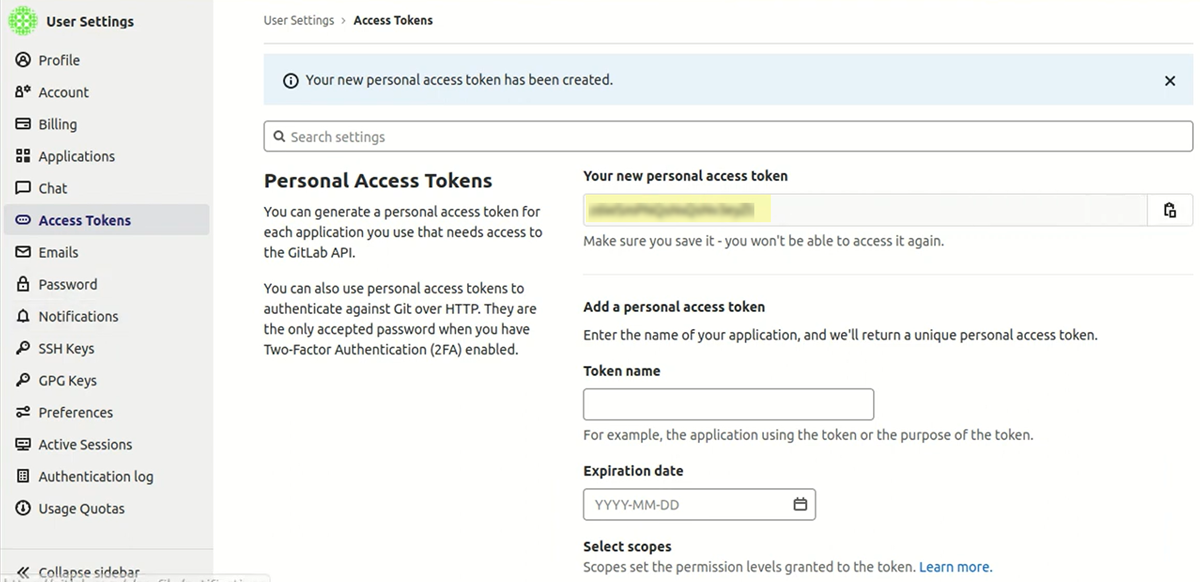
Task: Dismiss the token created notification
Action: [x=1170, y=81]
